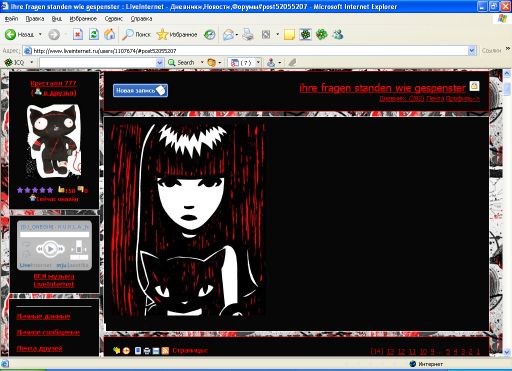Click the yellow sticky note icon

[289, 34]
